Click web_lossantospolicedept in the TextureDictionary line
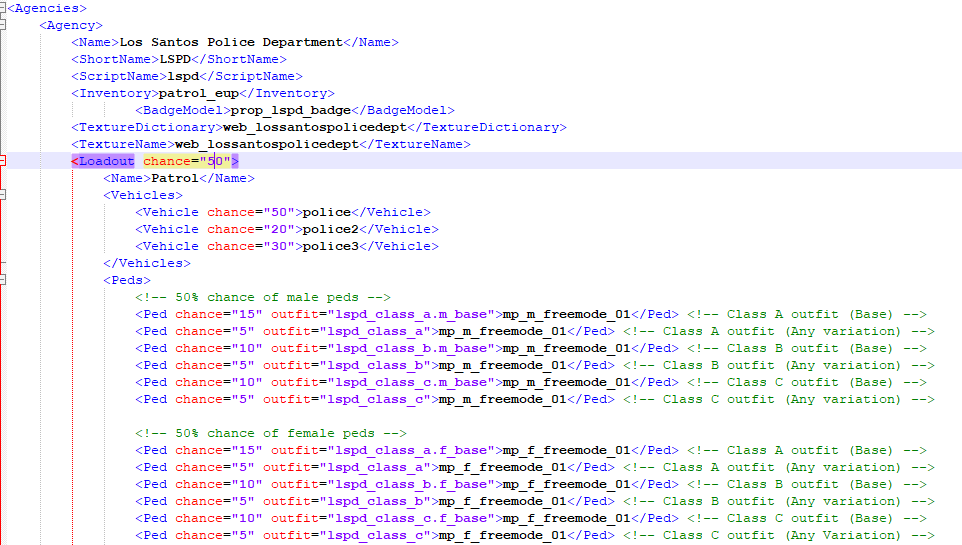 point(315,128)
